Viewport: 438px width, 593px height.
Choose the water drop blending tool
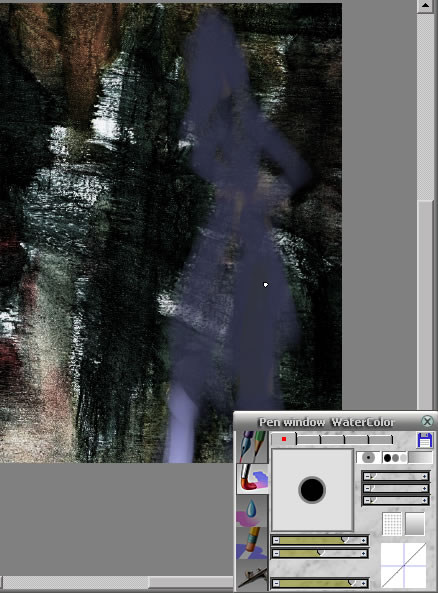point(252,511)
